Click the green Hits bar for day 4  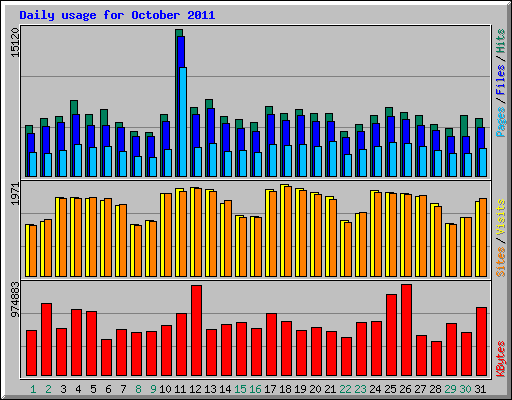(x=72, y=138)
